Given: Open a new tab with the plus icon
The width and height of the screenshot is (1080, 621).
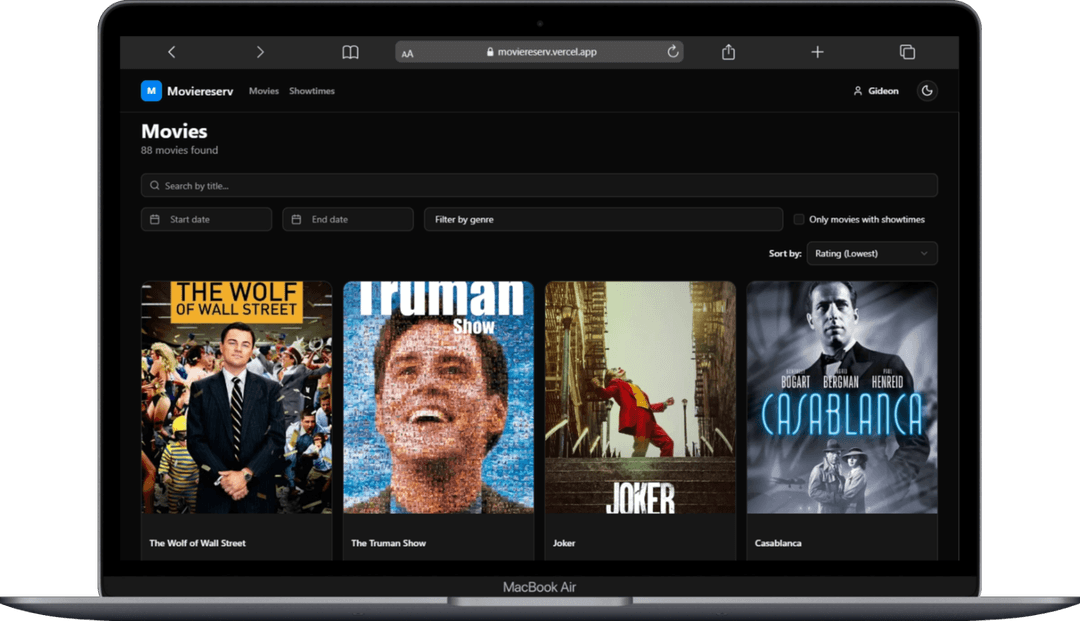Looking at the screenshot, I should [817, 52].
